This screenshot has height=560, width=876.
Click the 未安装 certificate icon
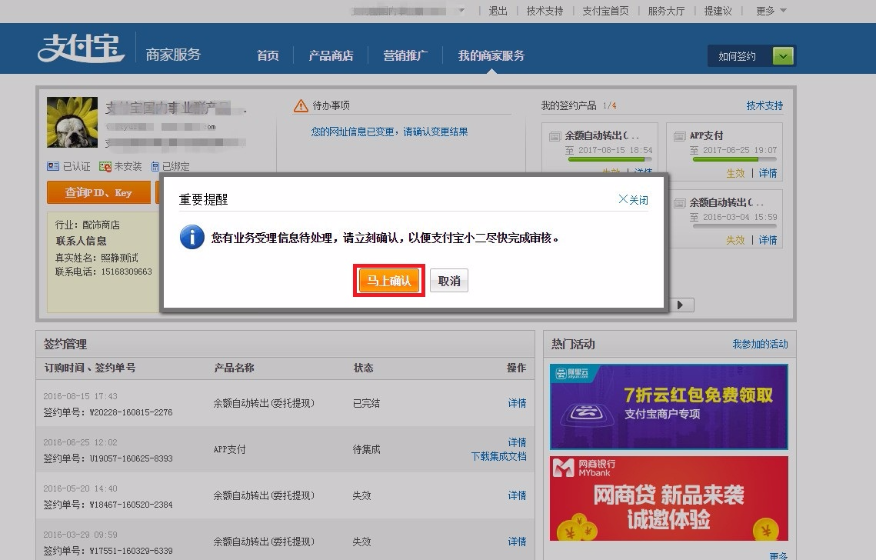pos(105,167)
